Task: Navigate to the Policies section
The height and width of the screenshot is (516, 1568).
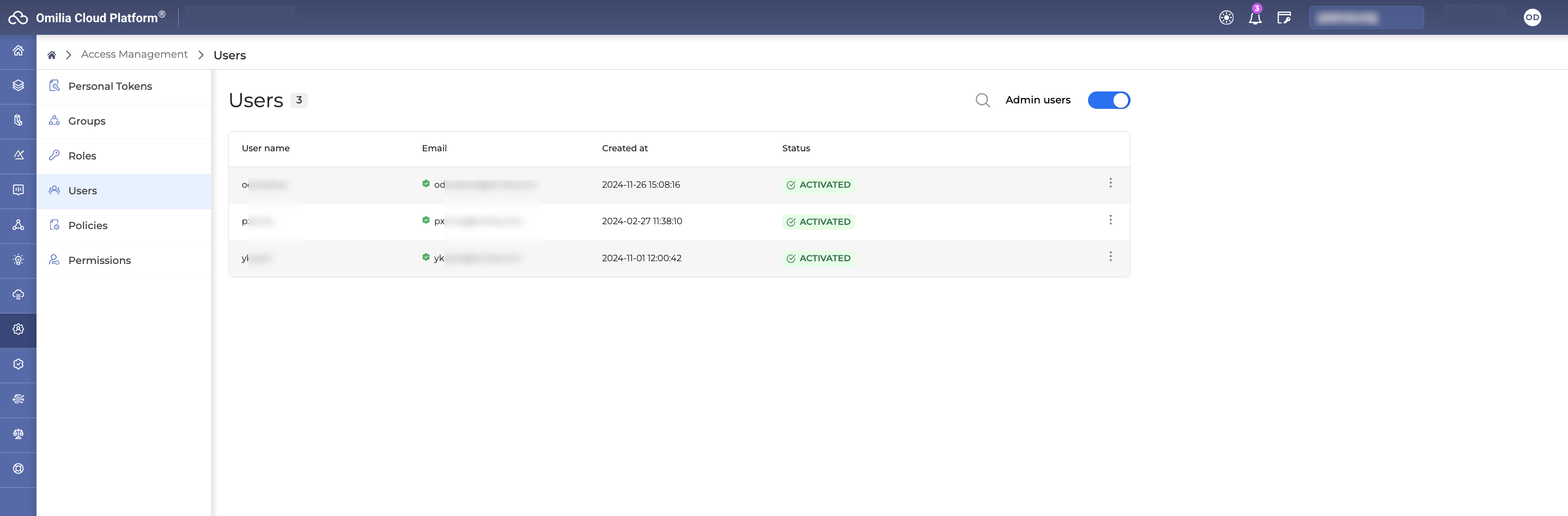Action: [88, 225]
